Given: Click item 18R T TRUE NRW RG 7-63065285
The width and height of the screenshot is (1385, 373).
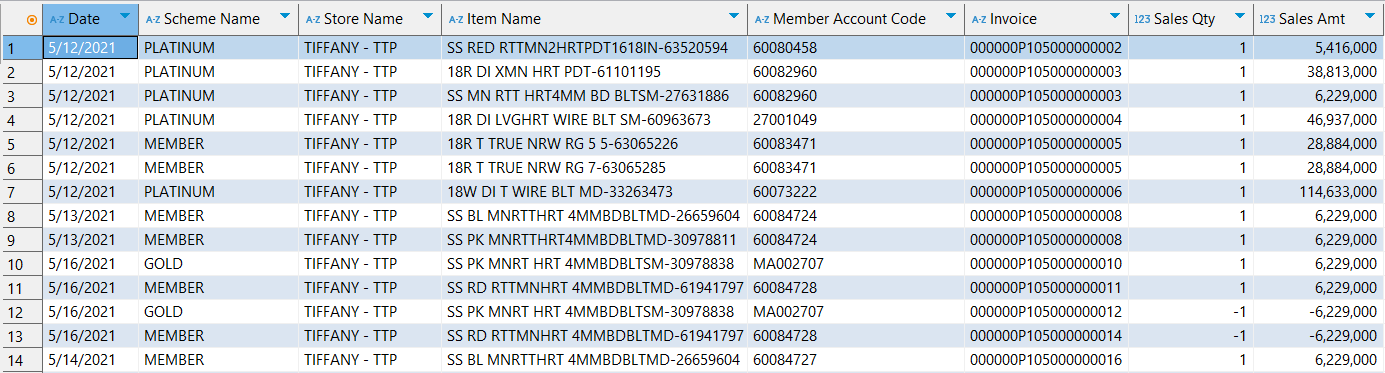Looking at the screenshot, I should click(x=594, y=168).
